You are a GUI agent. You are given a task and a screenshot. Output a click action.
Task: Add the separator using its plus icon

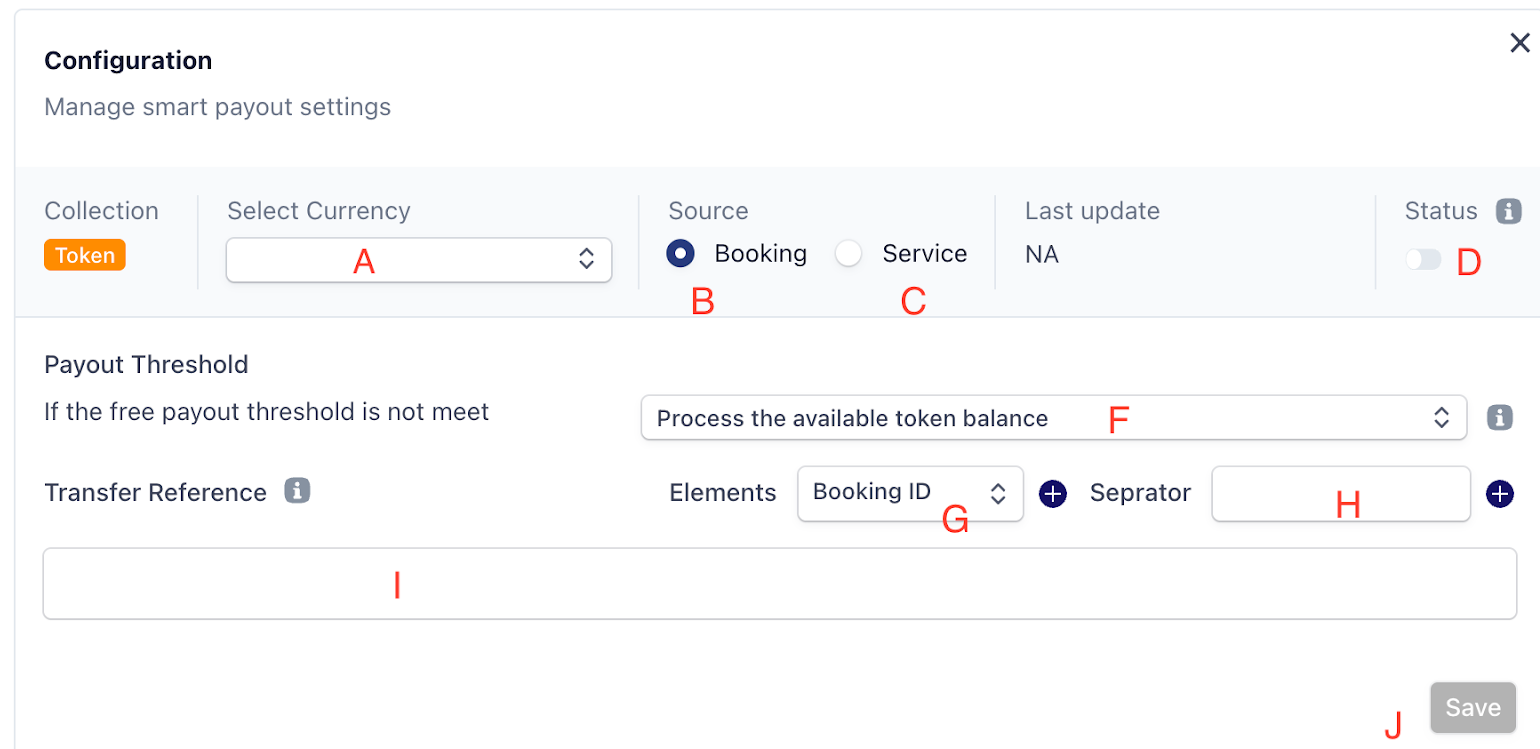[1499, 494]
